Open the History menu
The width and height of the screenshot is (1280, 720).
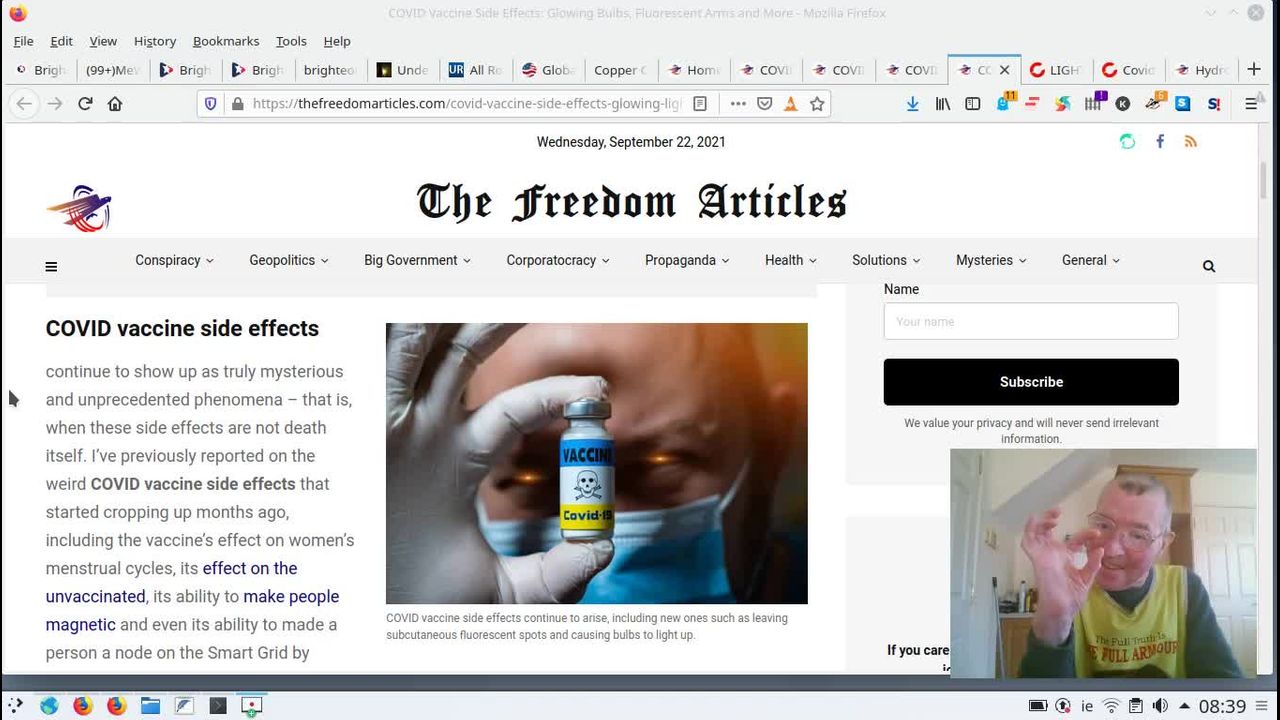155,41
